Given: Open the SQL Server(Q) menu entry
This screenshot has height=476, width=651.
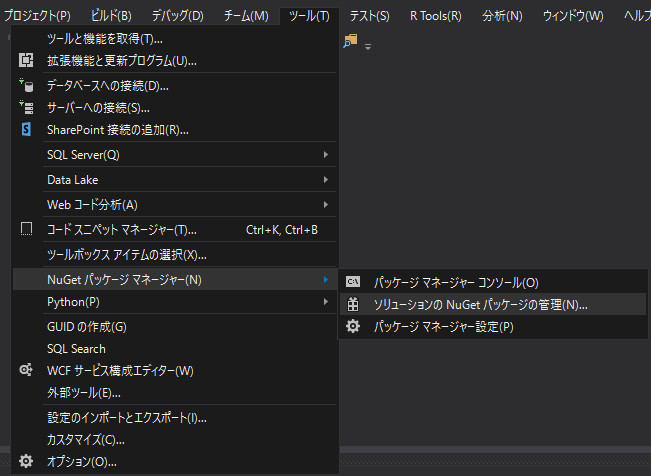Looking at the screenshot, I should [x=175, y=155].
